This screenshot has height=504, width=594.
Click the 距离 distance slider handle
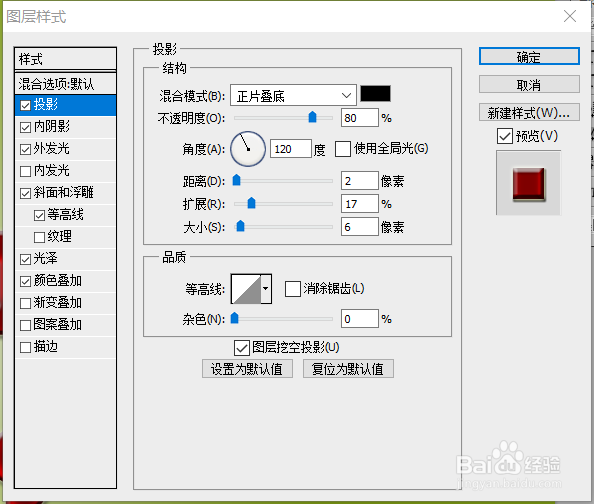tap(236, 180)
